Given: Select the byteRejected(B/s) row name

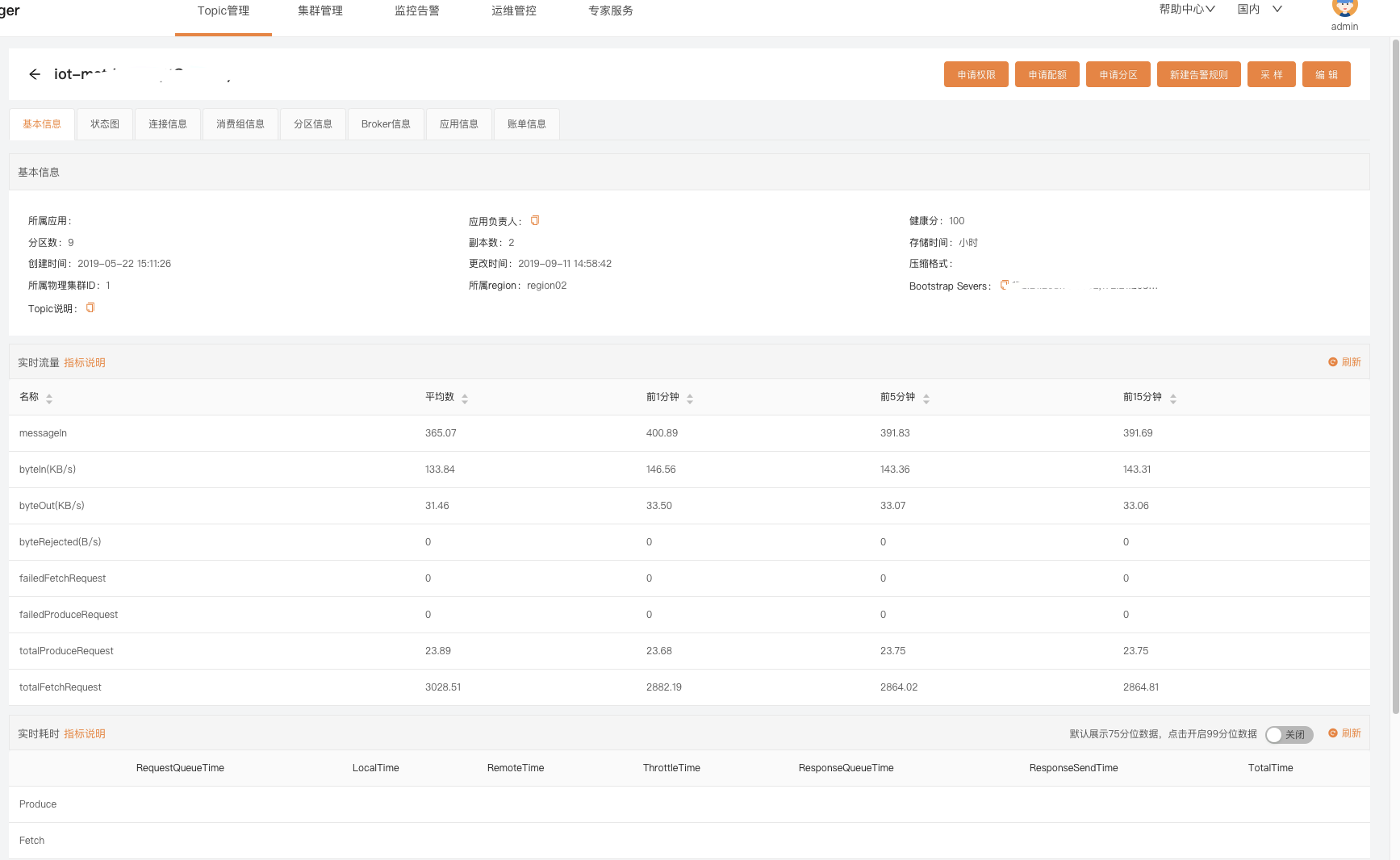Looking at the screenshot, I should point(61,542).
